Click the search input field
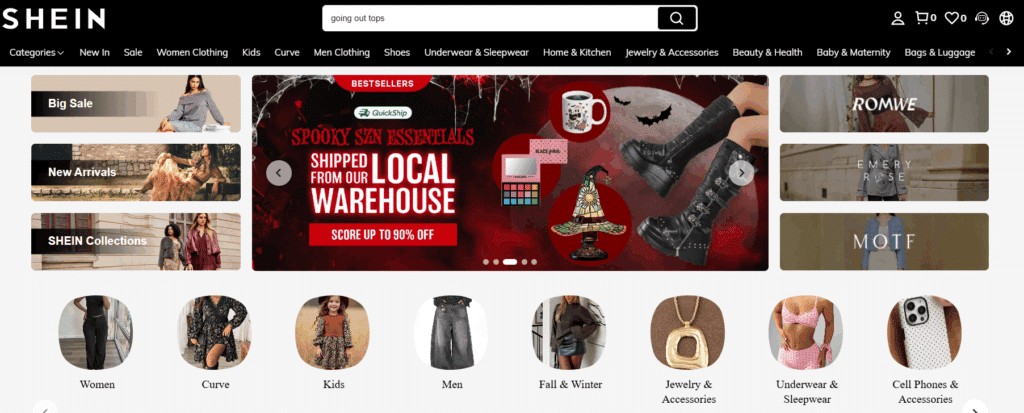Screen dimensions: 1024x413 click(x=490, y=18)
